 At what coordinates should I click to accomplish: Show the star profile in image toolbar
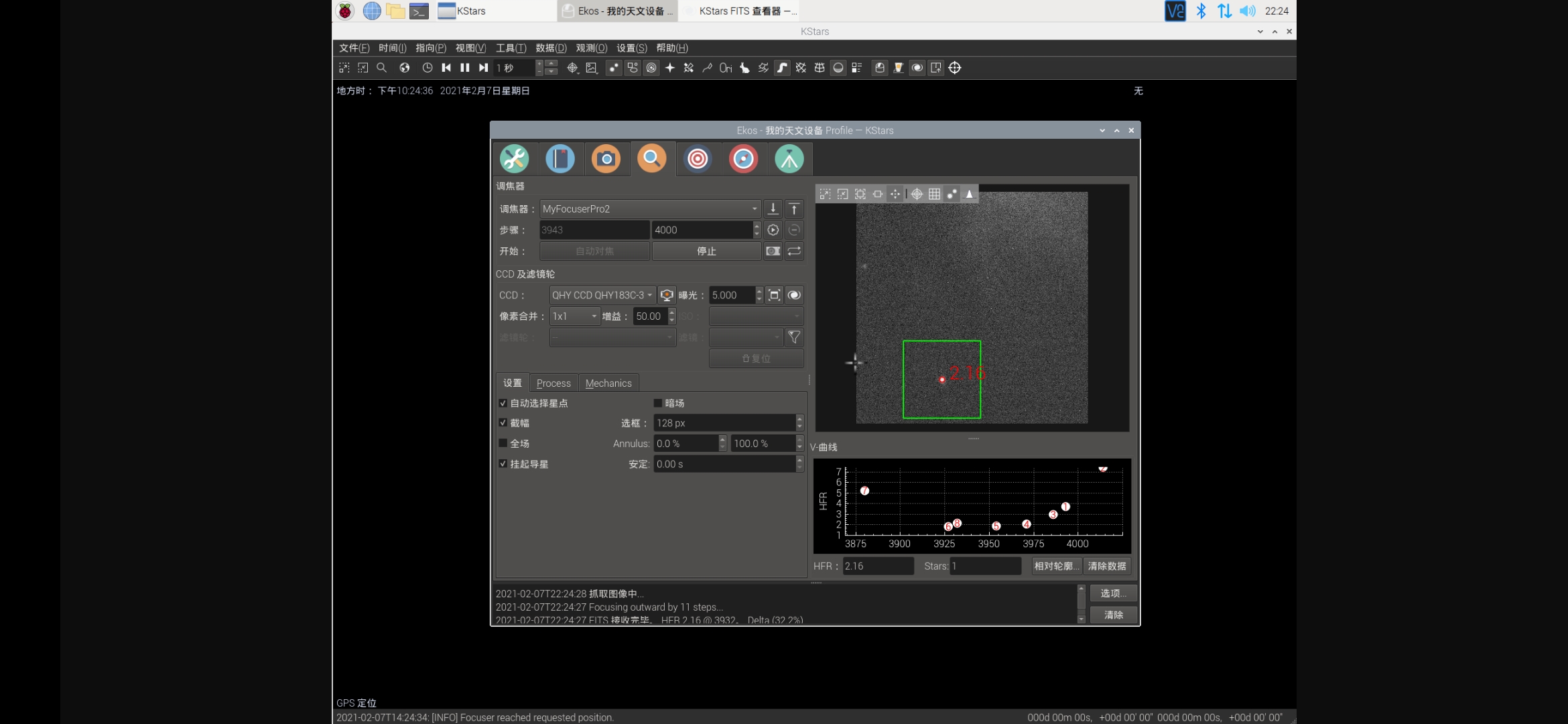(969, 194)
